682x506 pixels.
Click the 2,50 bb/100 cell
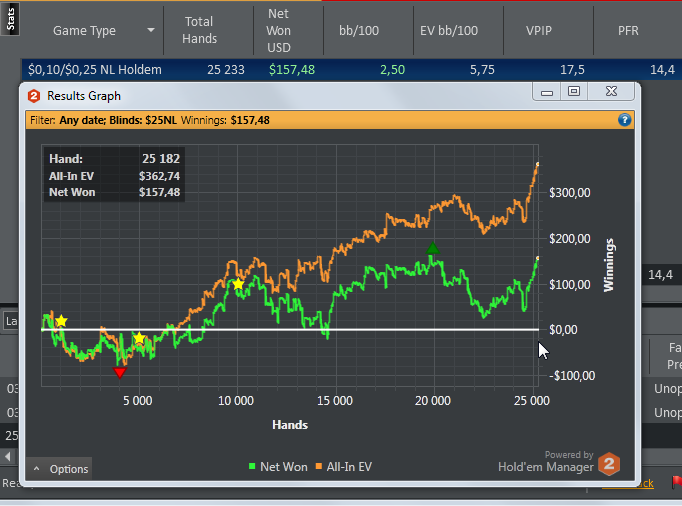point(392,70)
